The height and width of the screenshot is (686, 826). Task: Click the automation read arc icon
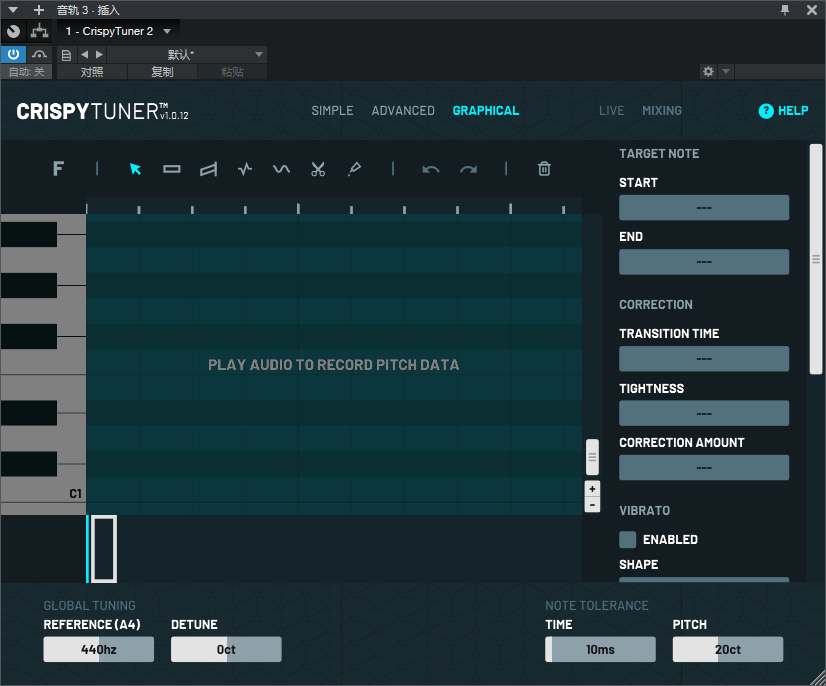click(x=39, y=54)
